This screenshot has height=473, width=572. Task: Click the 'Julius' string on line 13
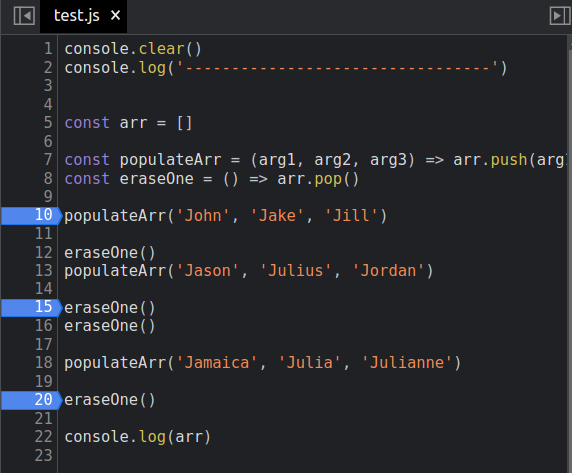pyautogui.click(x=295, y=271)
